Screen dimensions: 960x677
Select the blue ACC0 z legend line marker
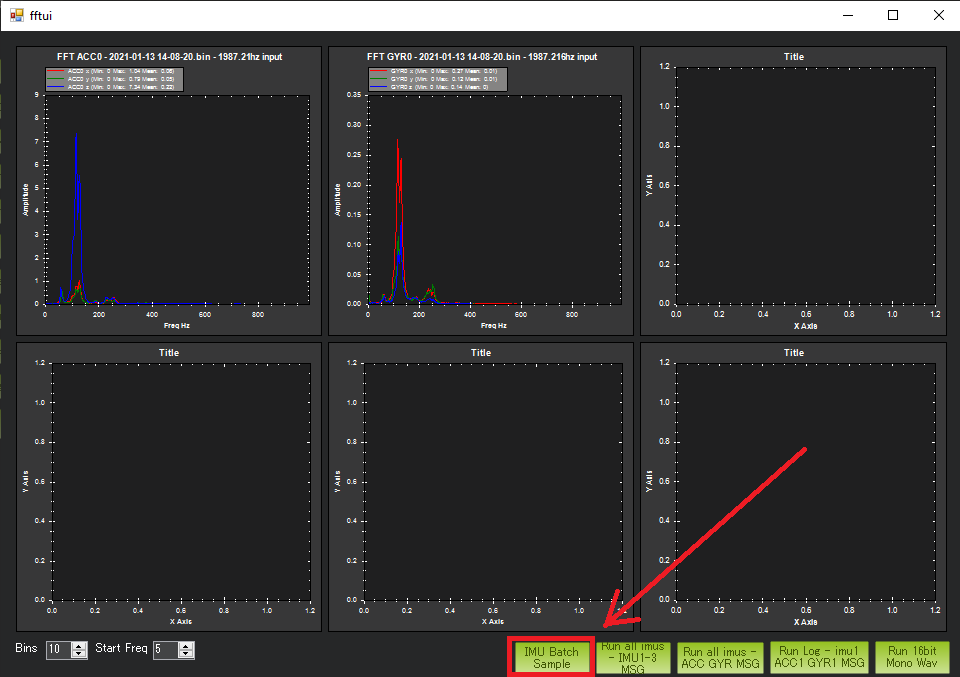[57, 86]
